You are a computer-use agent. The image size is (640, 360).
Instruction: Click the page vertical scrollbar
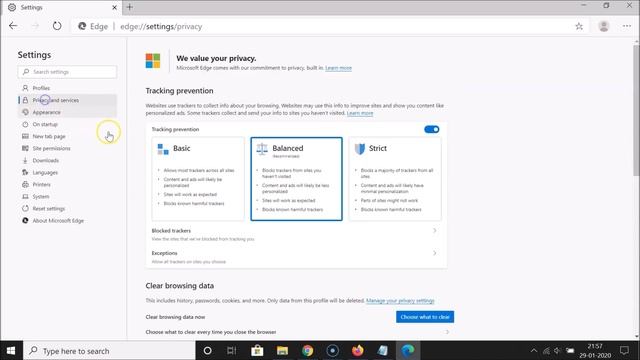pyautogui.click(x=636, y=110)
